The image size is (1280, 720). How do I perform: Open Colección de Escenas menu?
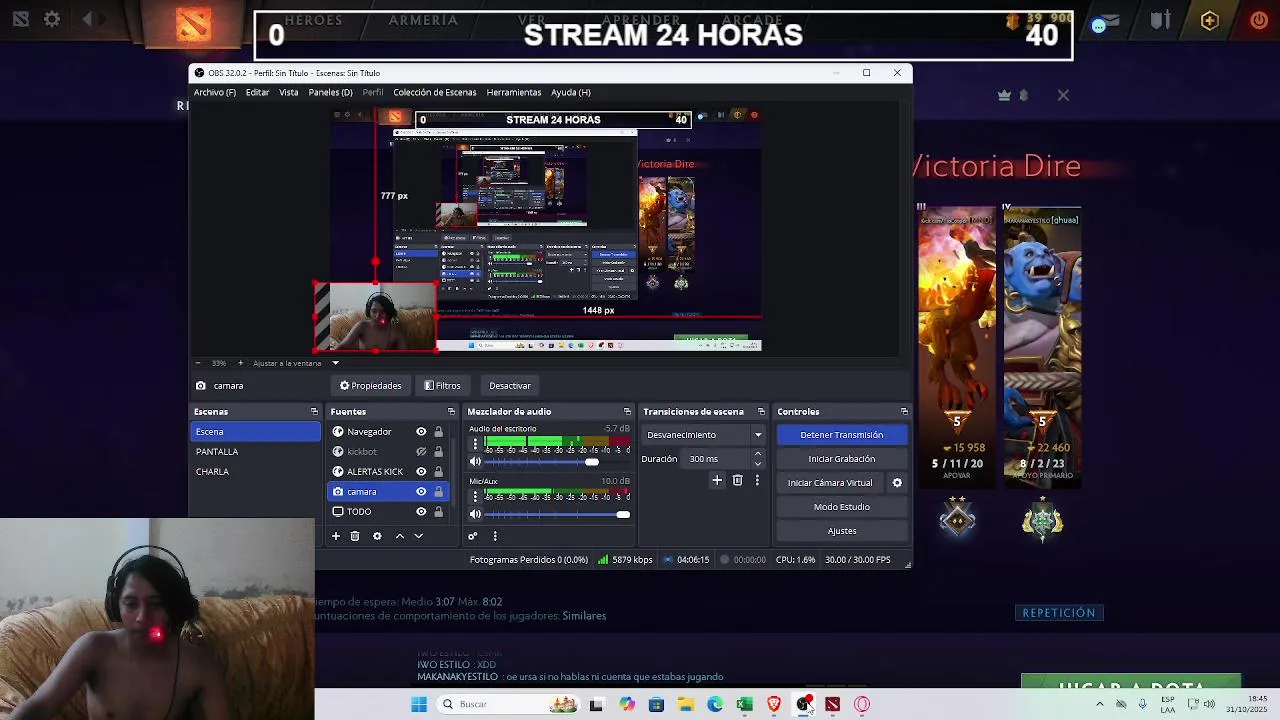tap(434, 92)
